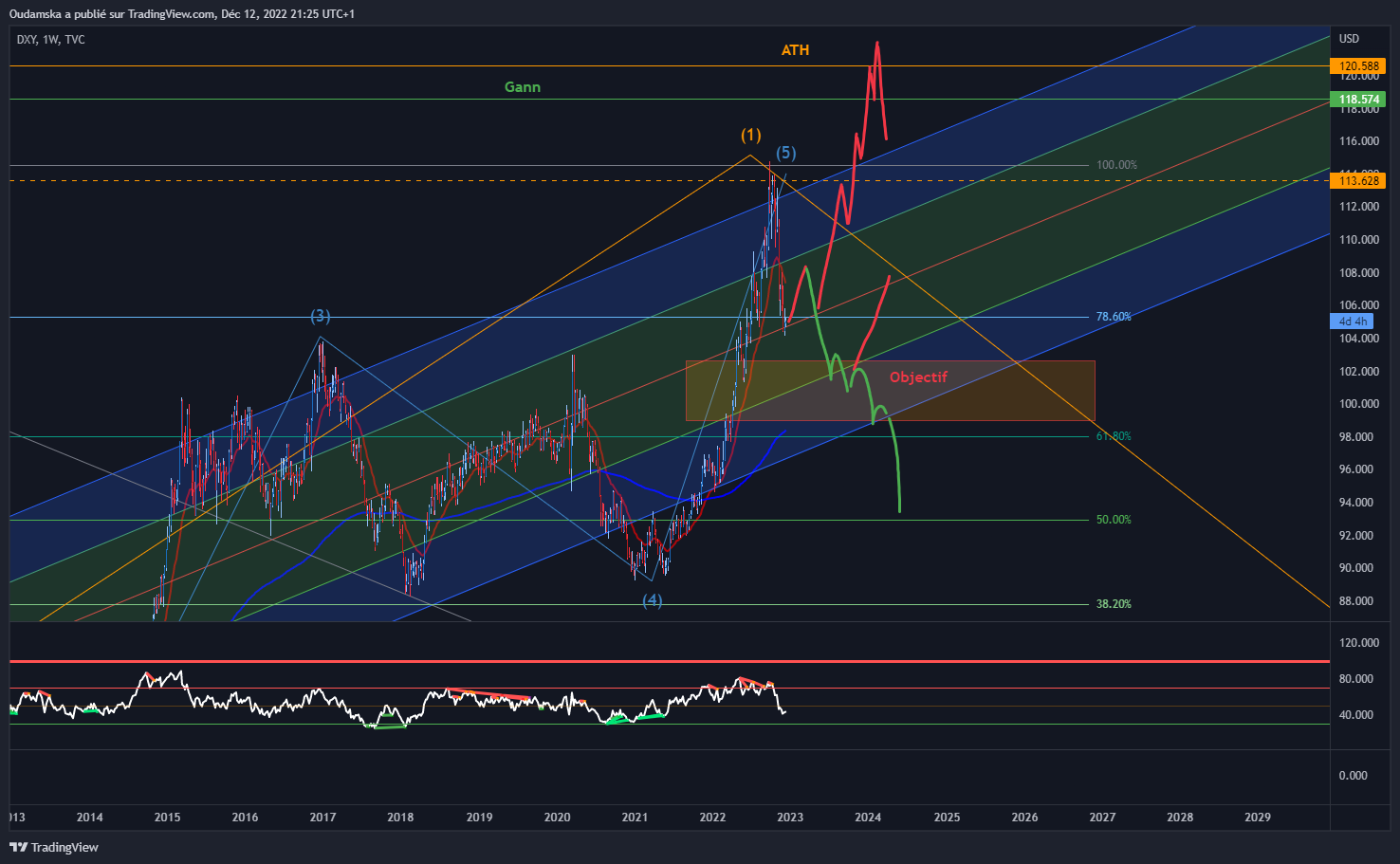Click the 2026 year on time axis

pos(1024,818)
